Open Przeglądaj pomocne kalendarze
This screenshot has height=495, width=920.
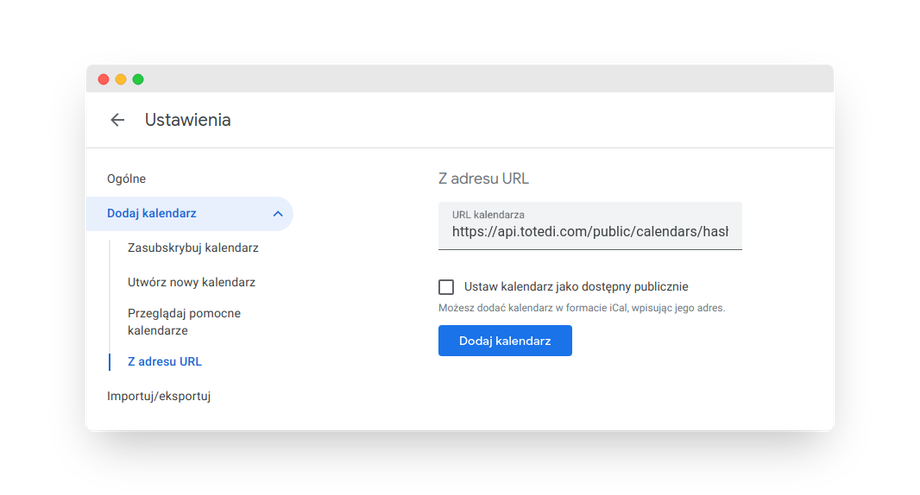tap(184, 321)
